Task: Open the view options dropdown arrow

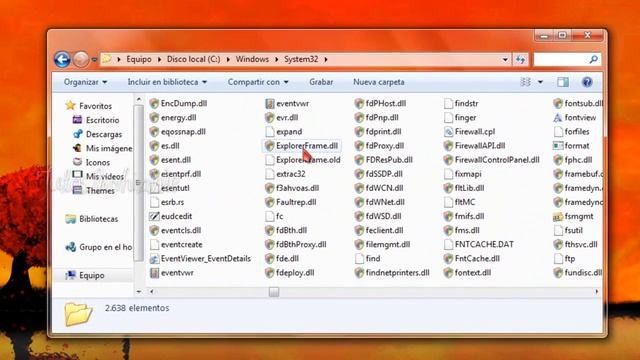Action: coord(540,82)
